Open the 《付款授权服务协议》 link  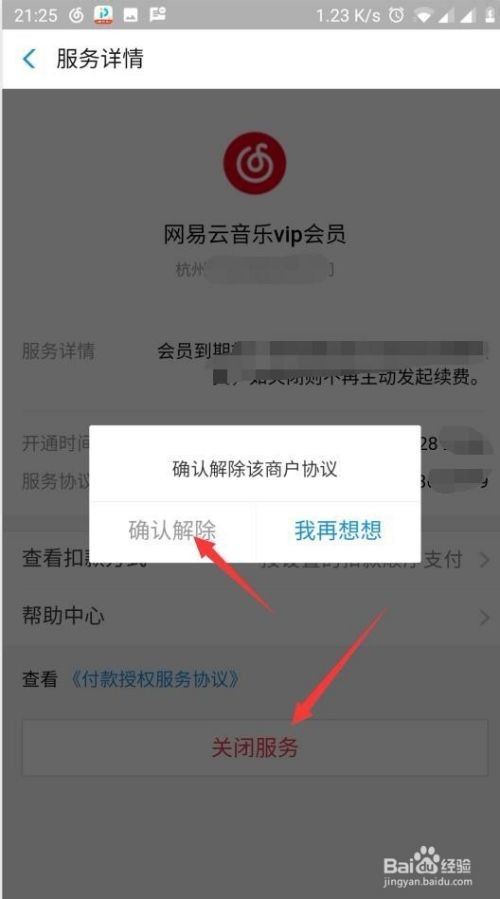point(155,679)
